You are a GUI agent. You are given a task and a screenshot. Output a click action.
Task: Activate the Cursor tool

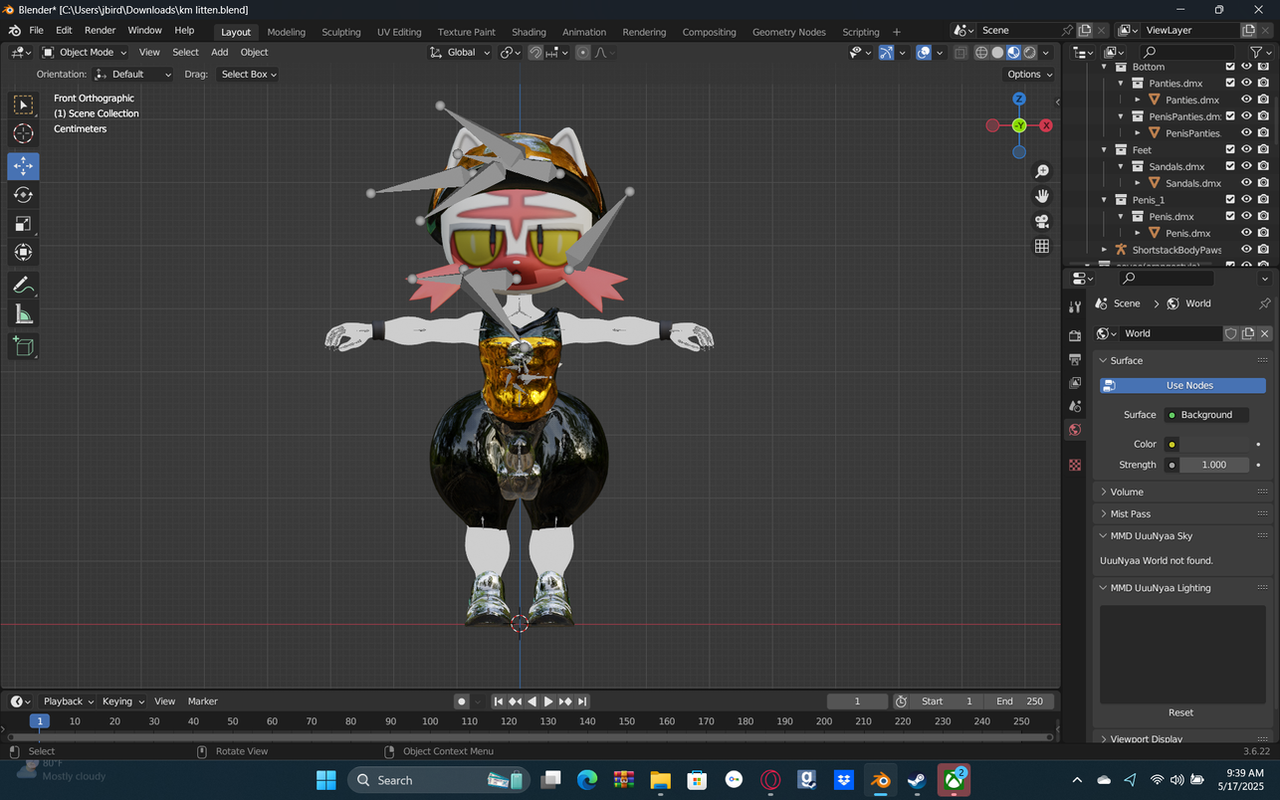pos(23,134)
